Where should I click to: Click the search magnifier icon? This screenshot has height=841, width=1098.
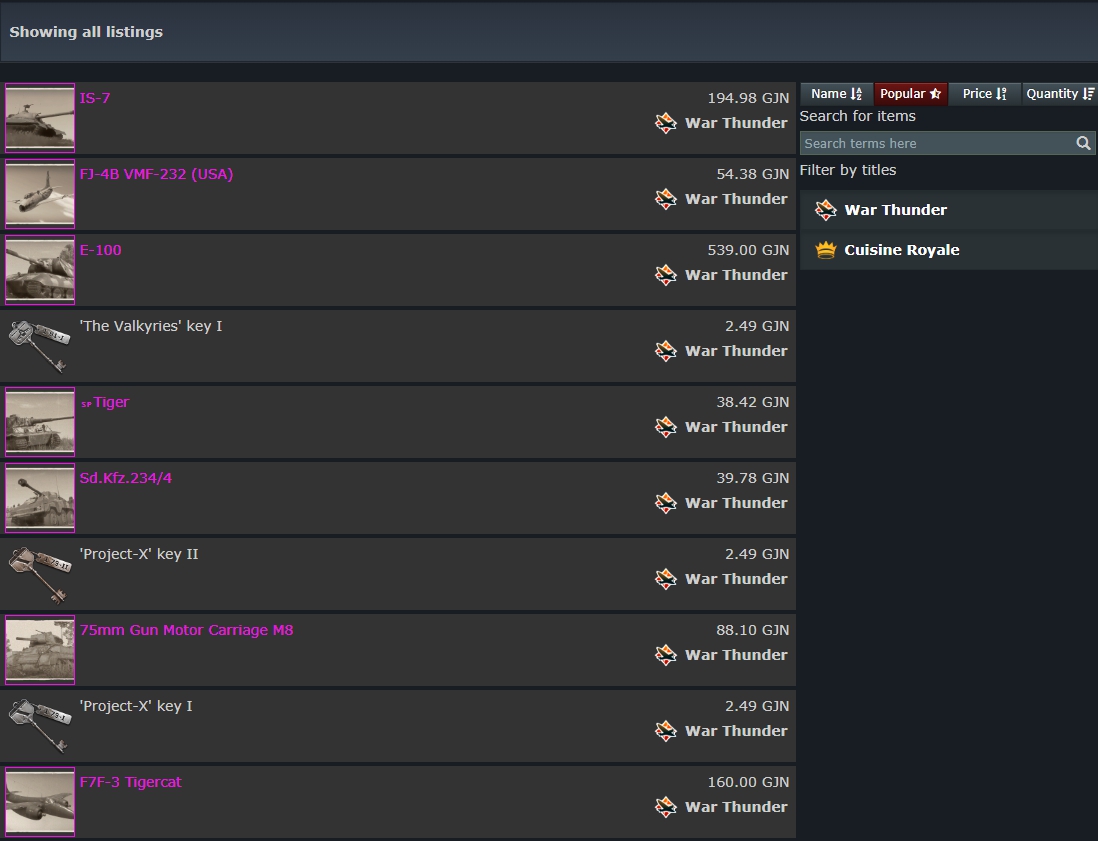(x=1083, y=144)
